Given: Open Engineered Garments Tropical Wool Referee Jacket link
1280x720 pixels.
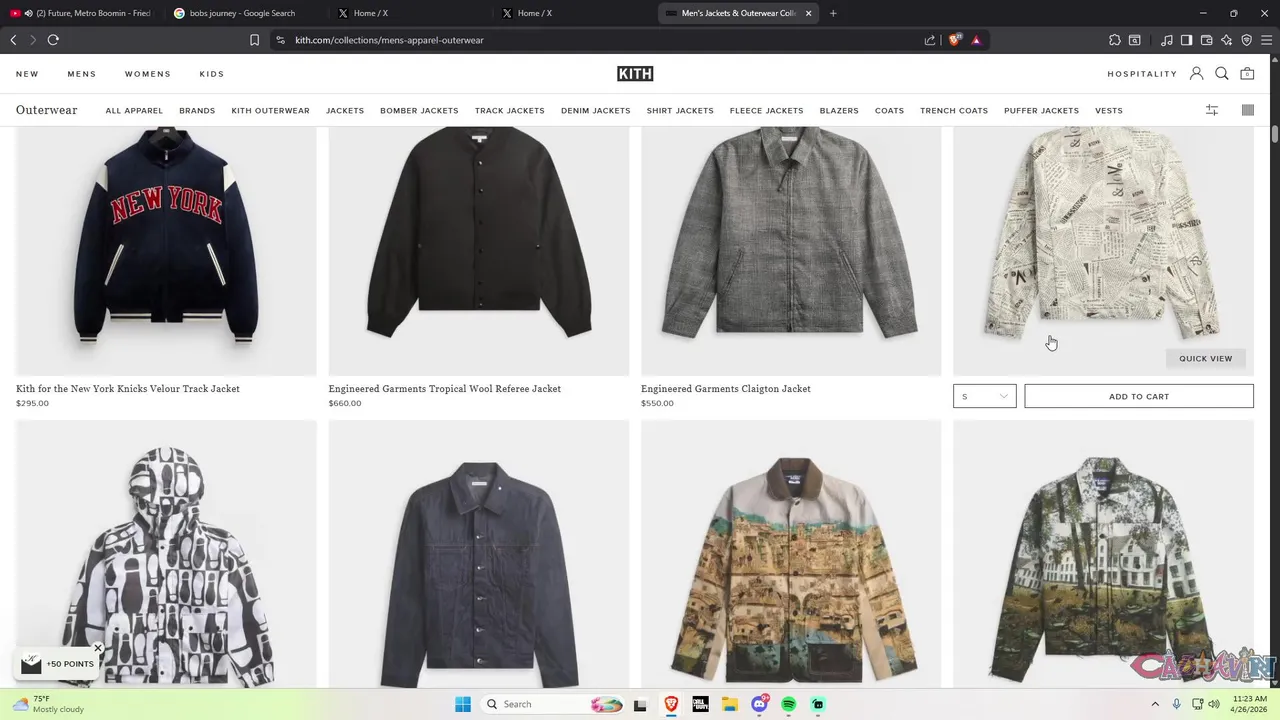Looking at the screenshot, I should (x=445, y=389).
